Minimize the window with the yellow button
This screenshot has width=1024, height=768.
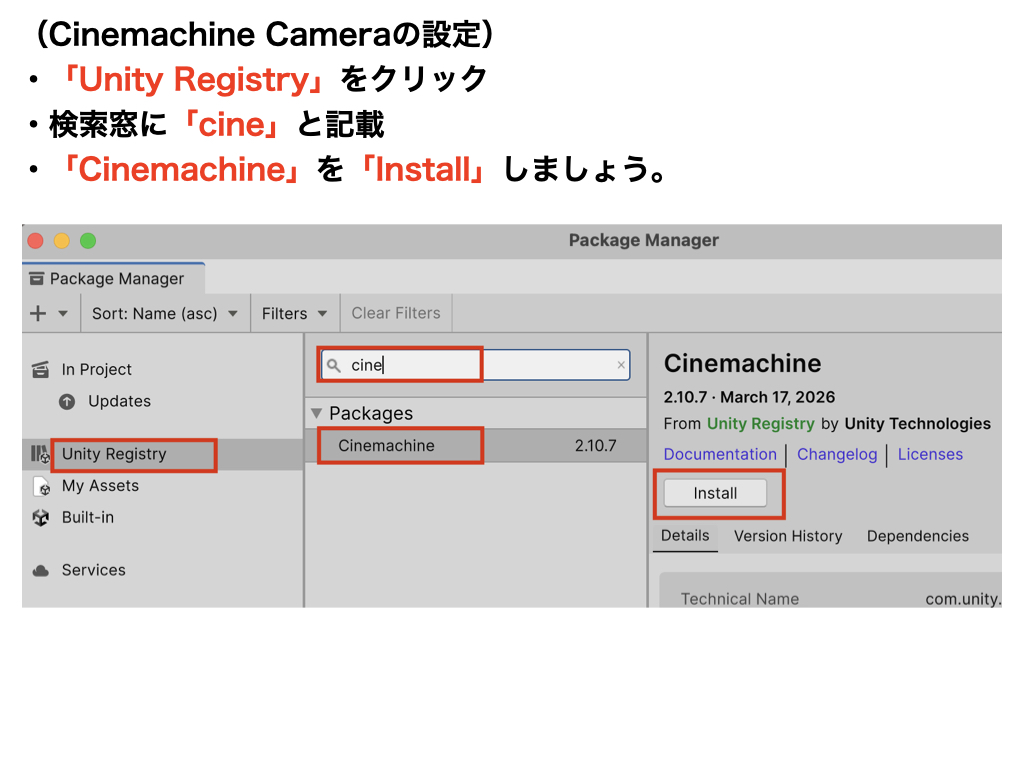62,241
